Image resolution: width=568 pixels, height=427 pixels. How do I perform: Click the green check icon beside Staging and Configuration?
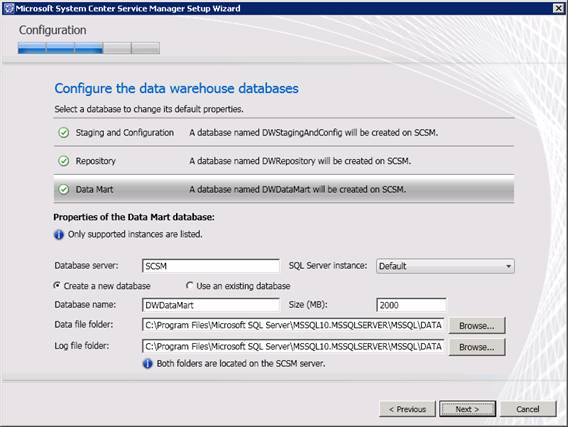pos(64,133)
